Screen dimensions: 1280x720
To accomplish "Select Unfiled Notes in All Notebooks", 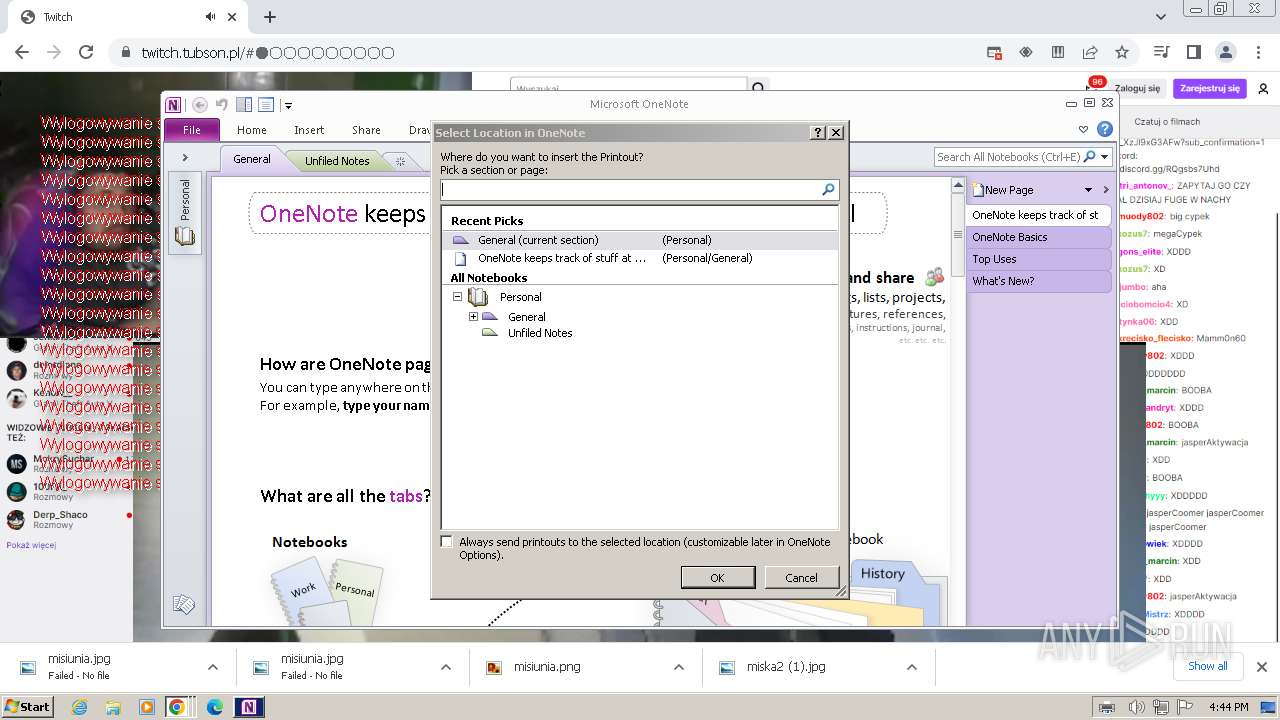I will click(540, 333).
